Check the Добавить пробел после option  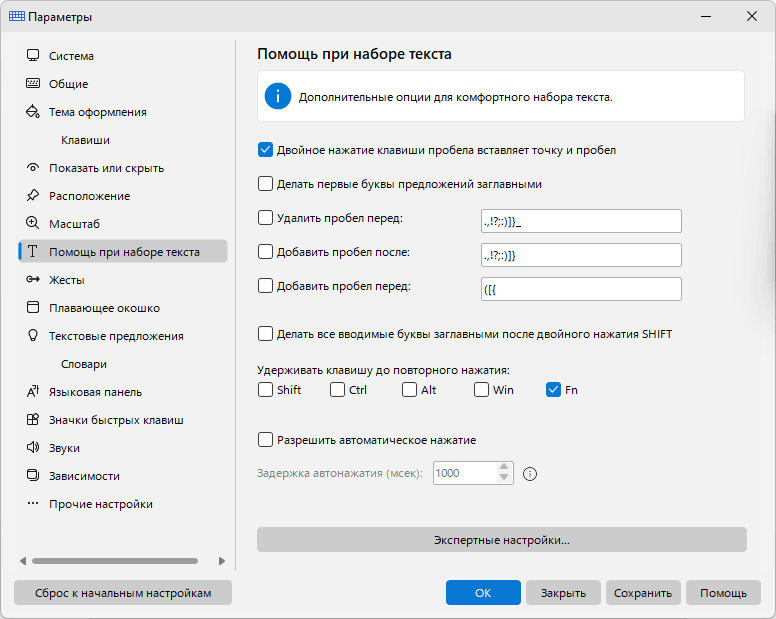[x=265, y=252]
